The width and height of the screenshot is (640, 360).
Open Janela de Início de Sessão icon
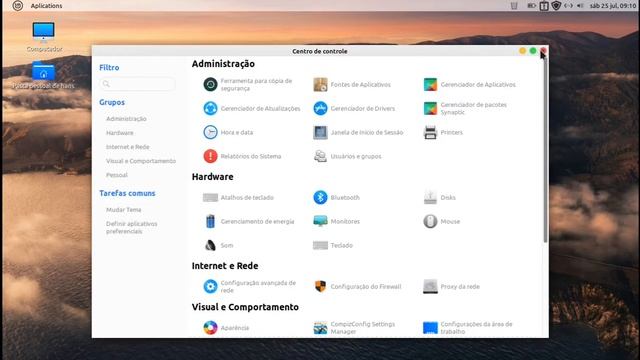(320, 132)
